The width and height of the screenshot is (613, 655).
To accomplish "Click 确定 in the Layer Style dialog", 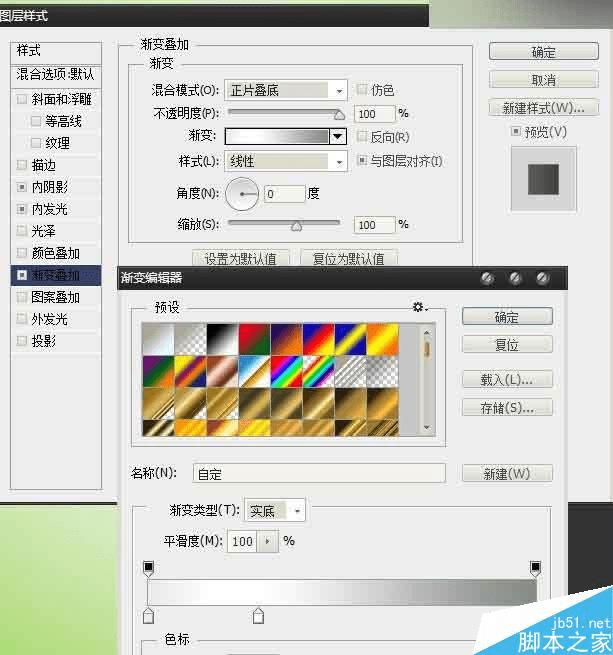I will coord(544,52).
